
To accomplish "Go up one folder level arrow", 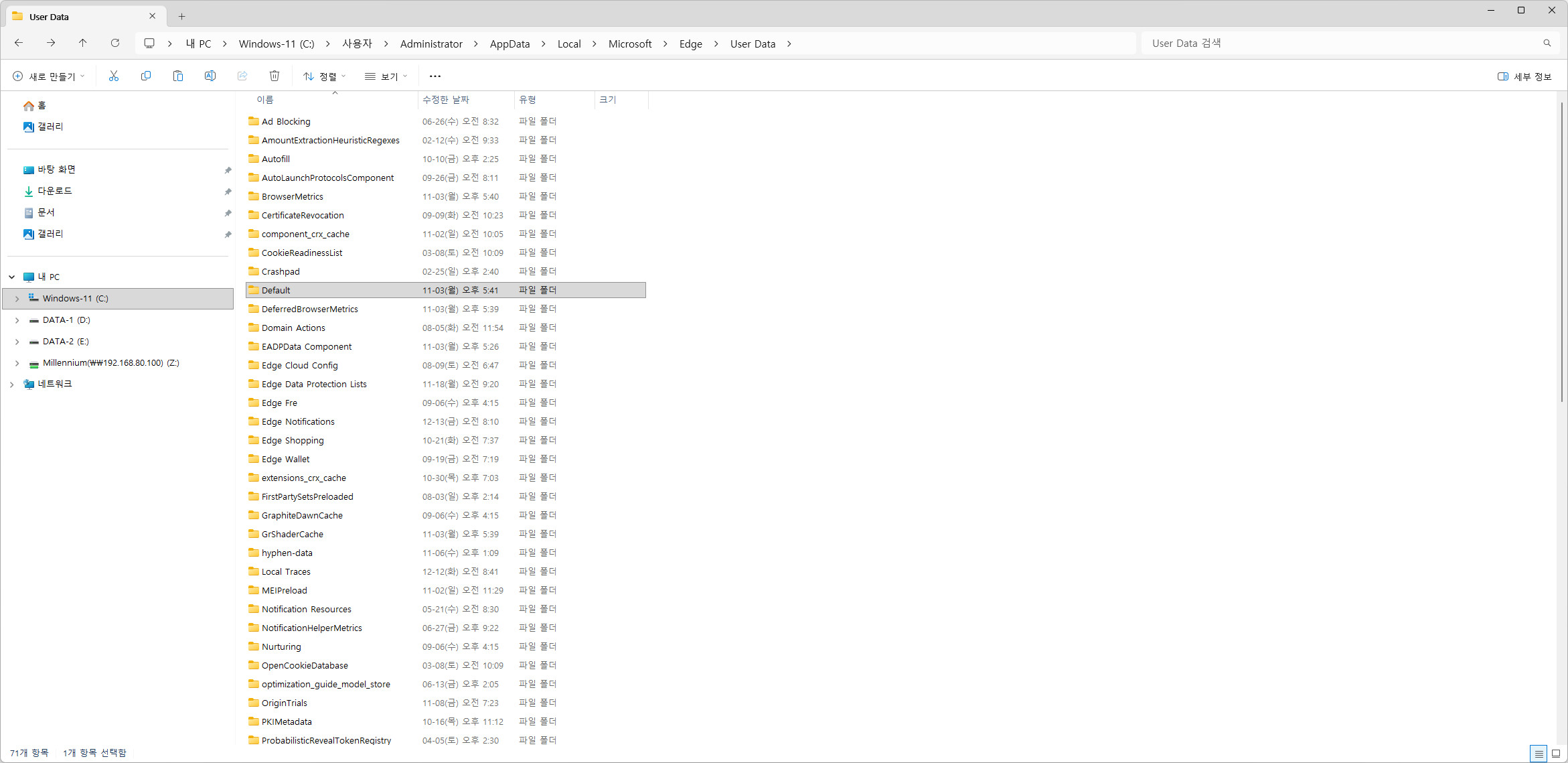I will [83, 44].
